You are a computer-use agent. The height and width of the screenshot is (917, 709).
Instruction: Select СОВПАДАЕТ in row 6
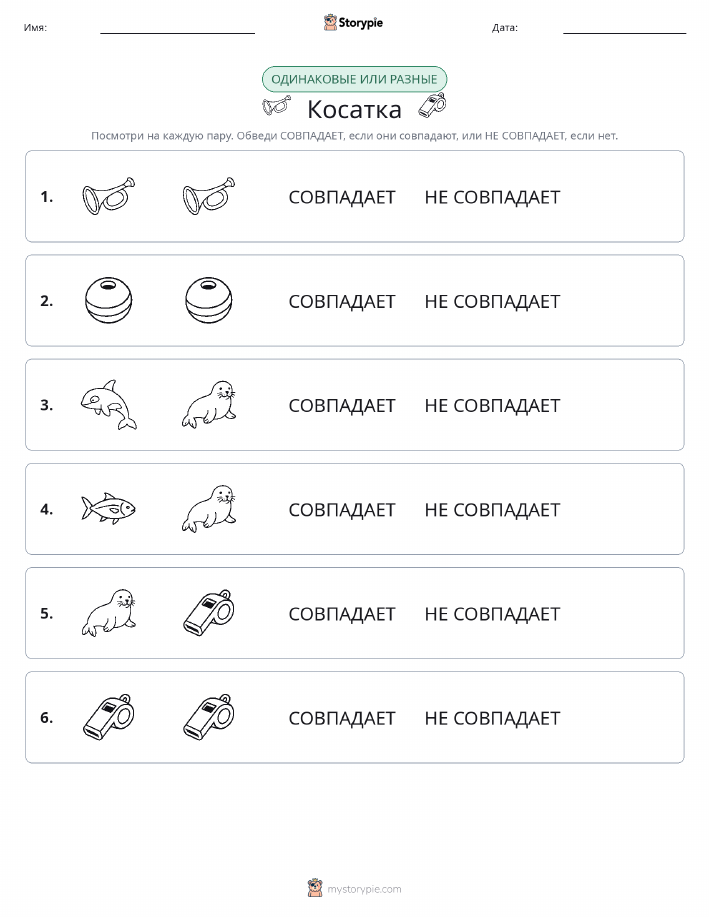point(342,718)
